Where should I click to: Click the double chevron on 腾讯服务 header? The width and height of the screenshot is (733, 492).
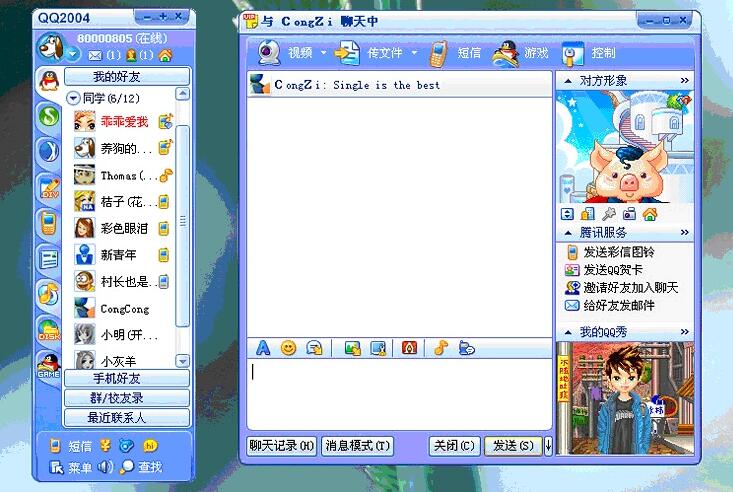coord(684,232)
